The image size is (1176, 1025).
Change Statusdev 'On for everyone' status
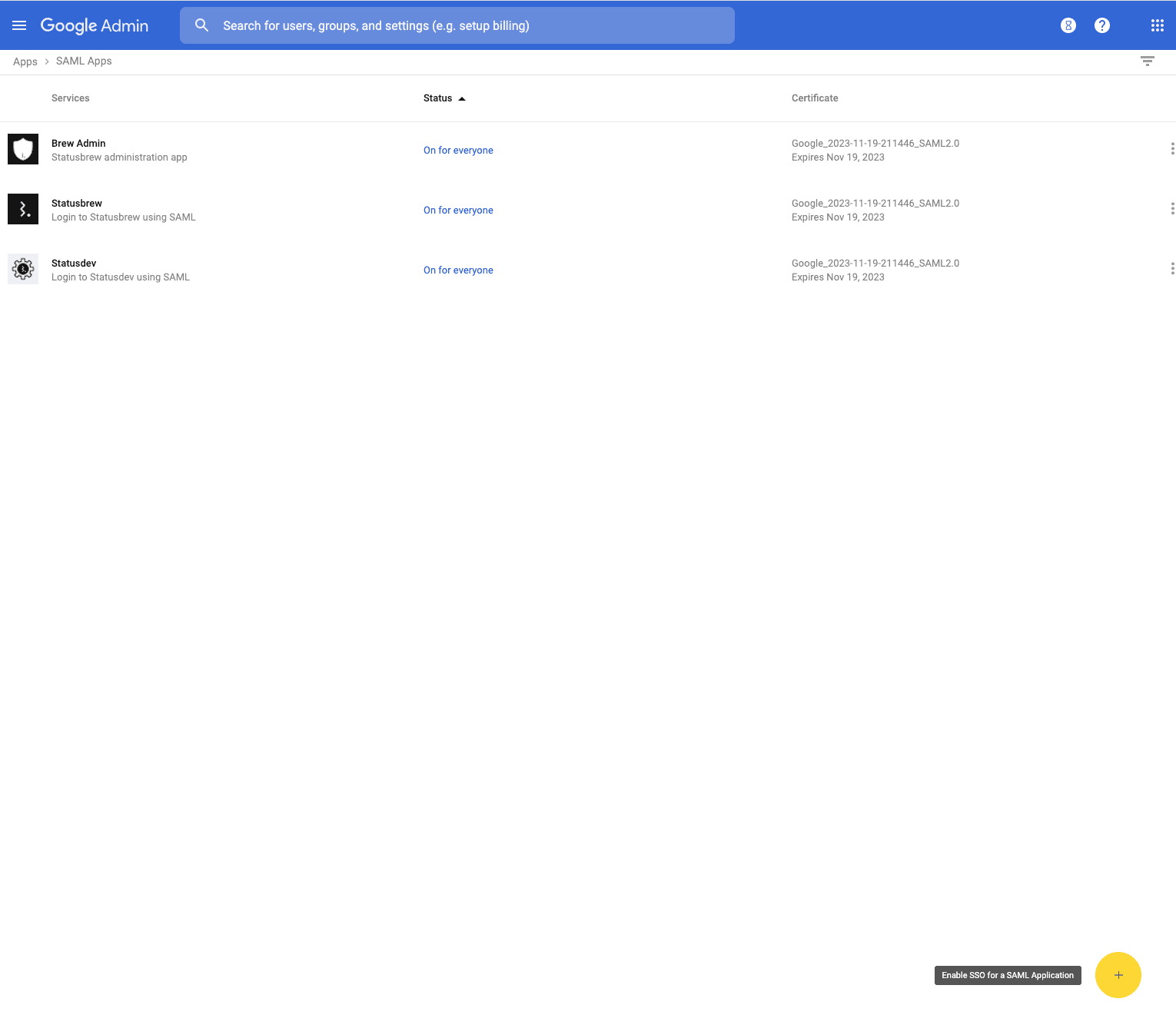tap(458, 270)
